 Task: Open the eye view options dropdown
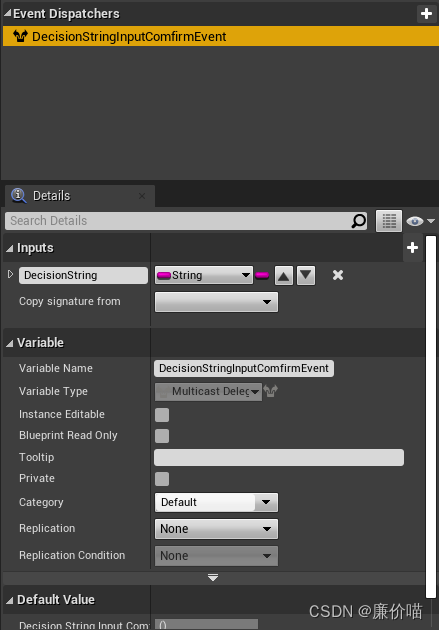[x=420, y=221]
